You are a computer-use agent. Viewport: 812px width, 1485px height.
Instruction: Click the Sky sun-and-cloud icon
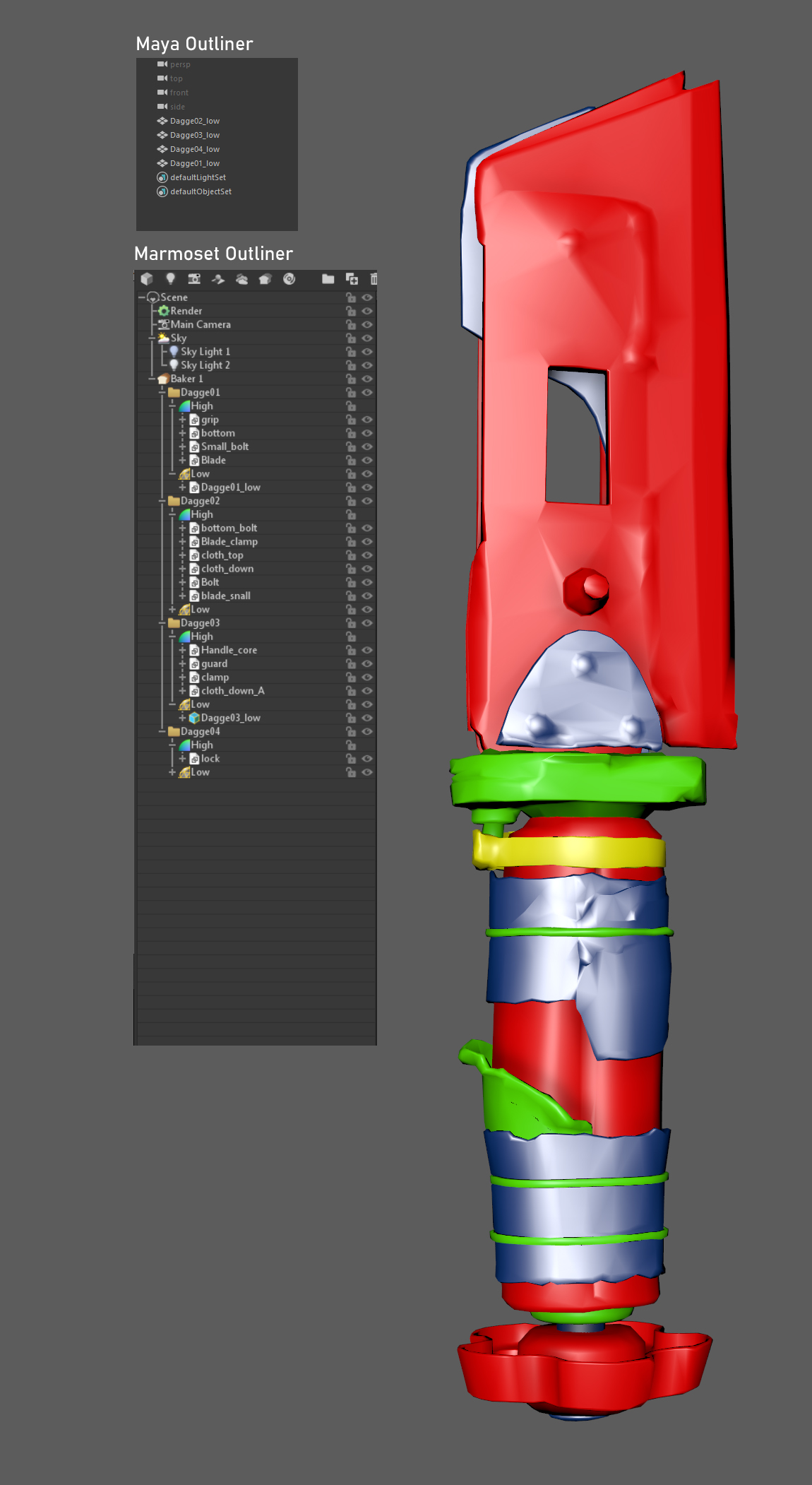pyautogui.click(x=164, y=338)
